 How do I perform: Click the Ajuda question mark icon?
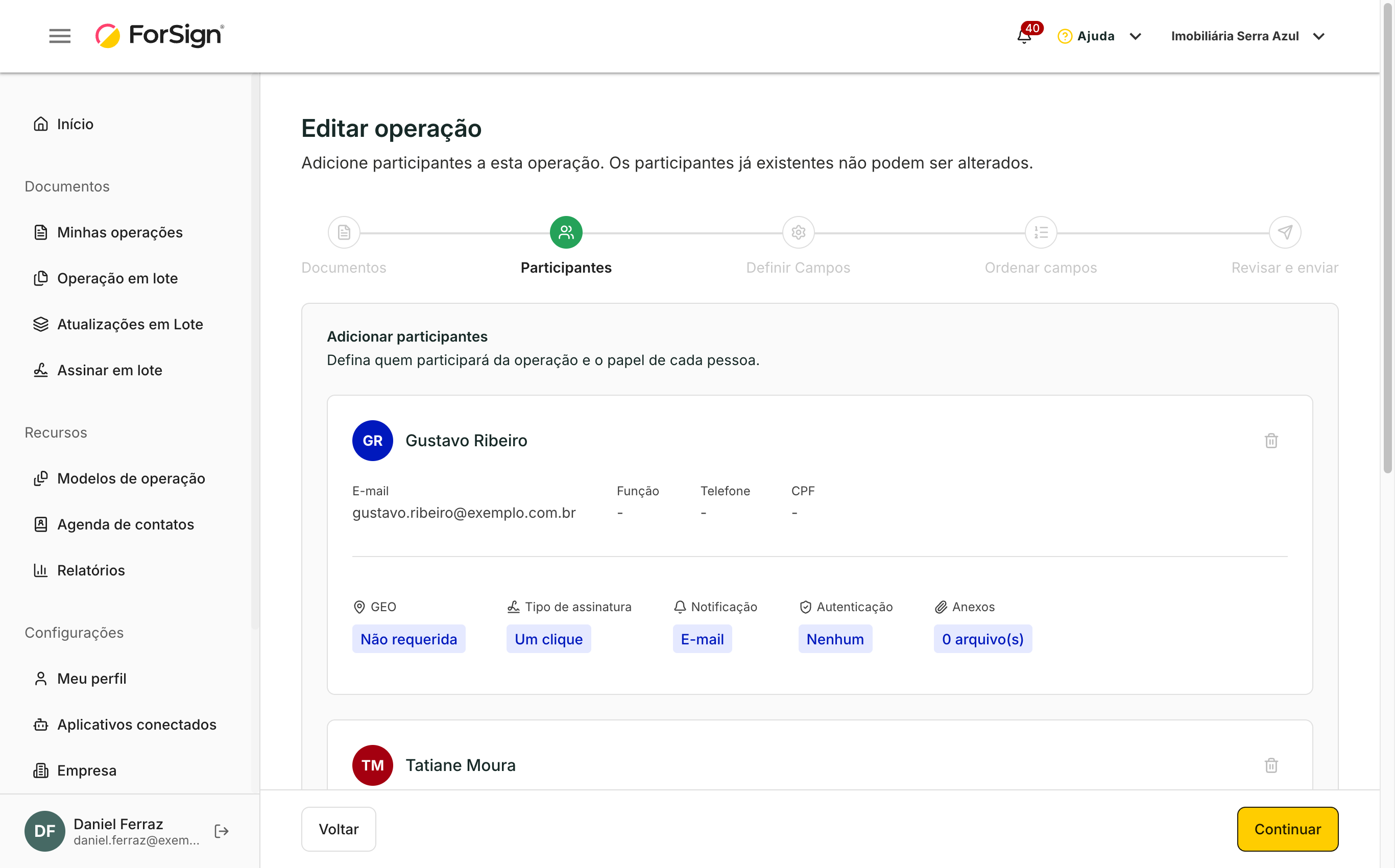1064,36
